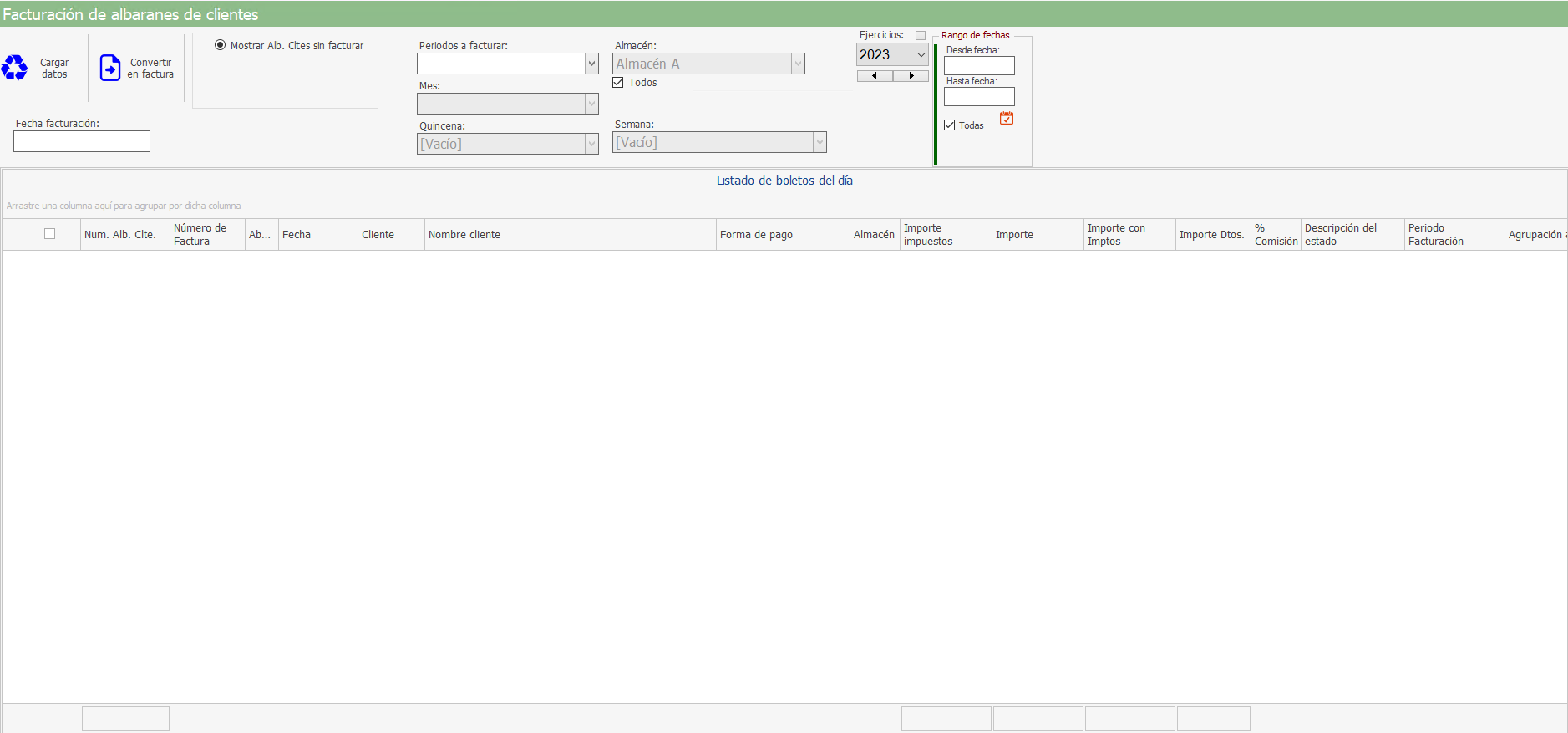This screenshot has height=733, width=1568.
Task: Click the Desde fecha input field
Action: point(979,66)
